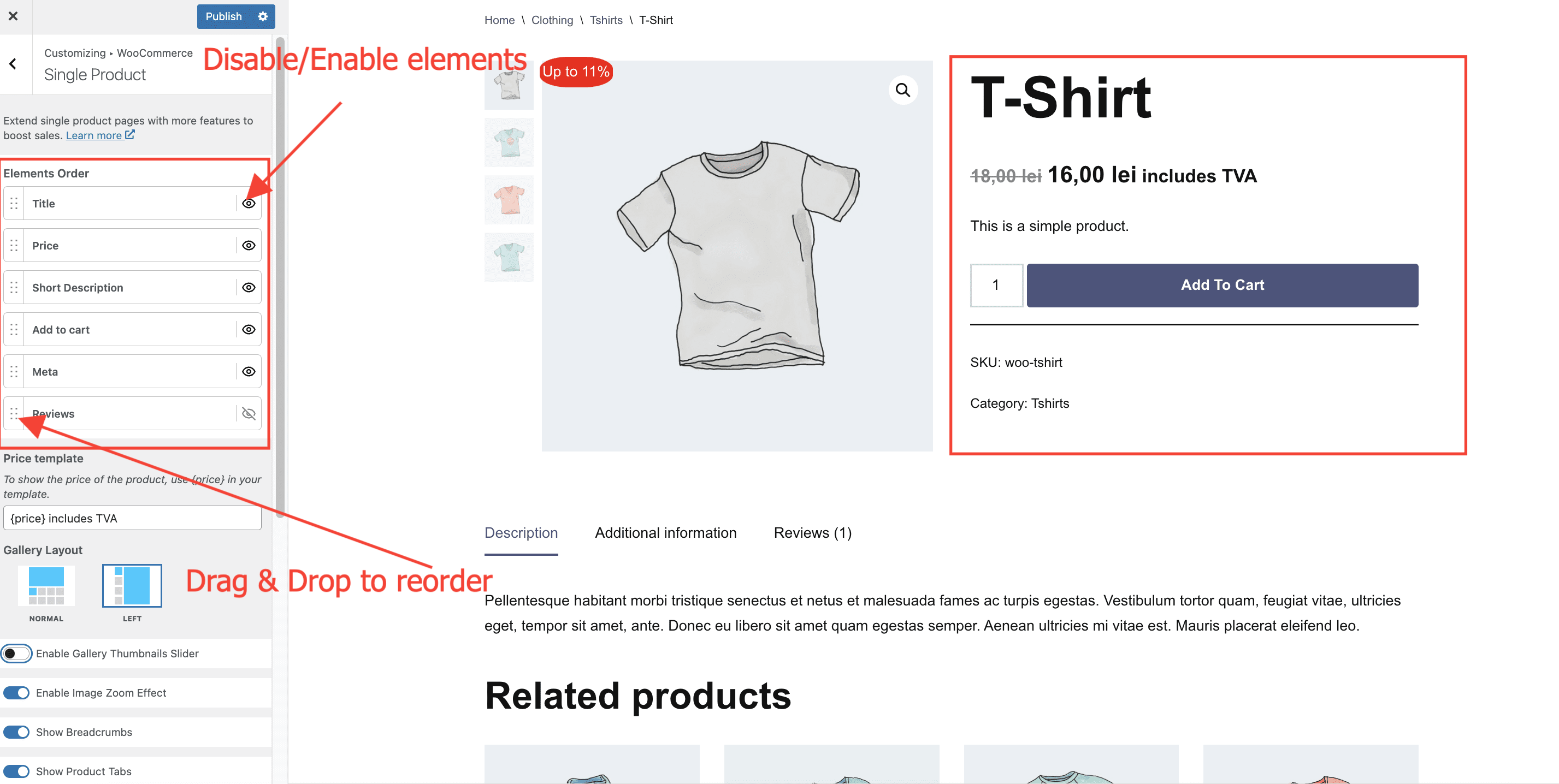Hide the Price element with its eye icon
This screenshot has width=1559, height=784.
click(248, 246)
